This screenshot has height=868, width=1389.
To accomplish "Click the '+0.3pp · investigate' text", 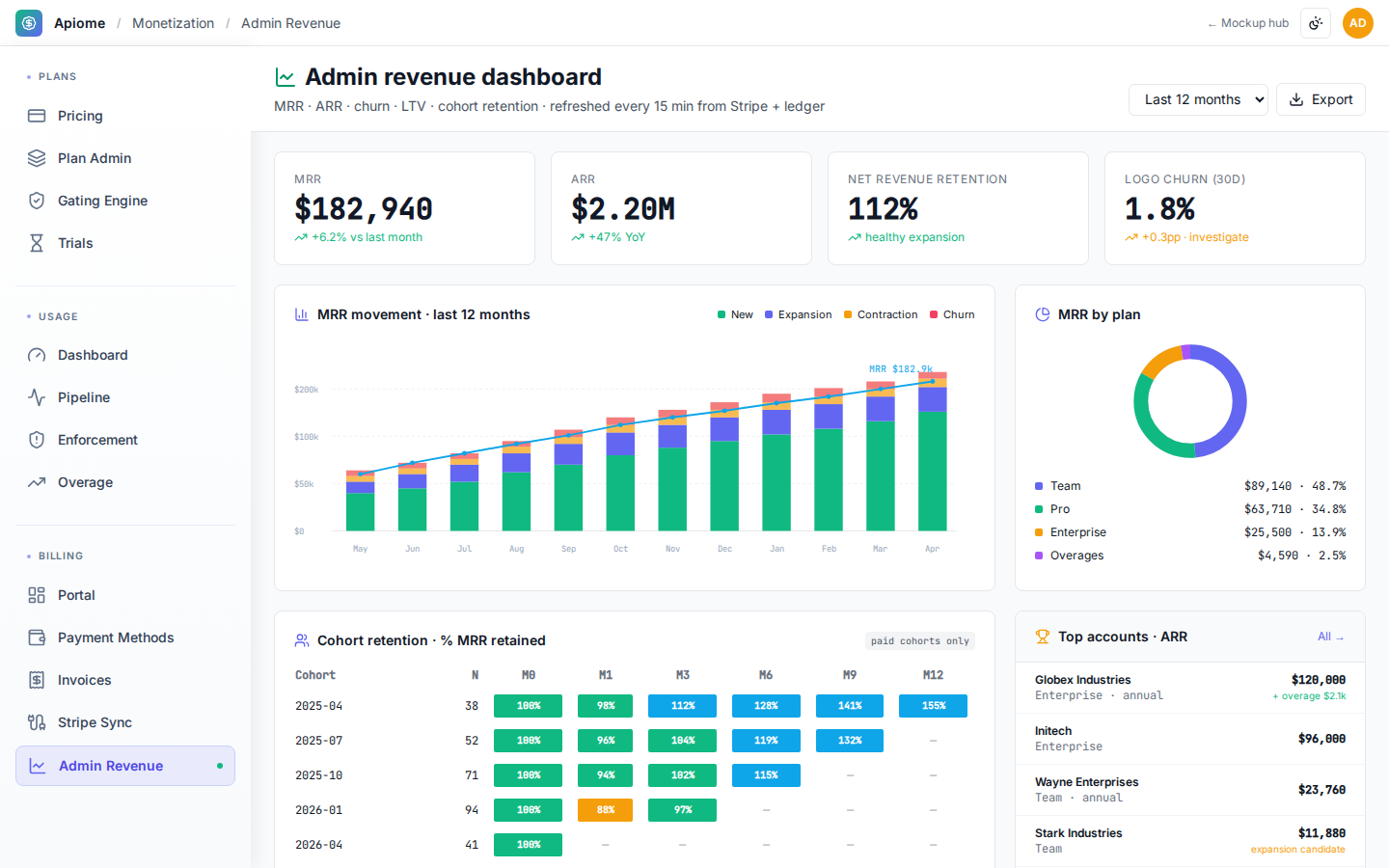I will [1195, 237].
